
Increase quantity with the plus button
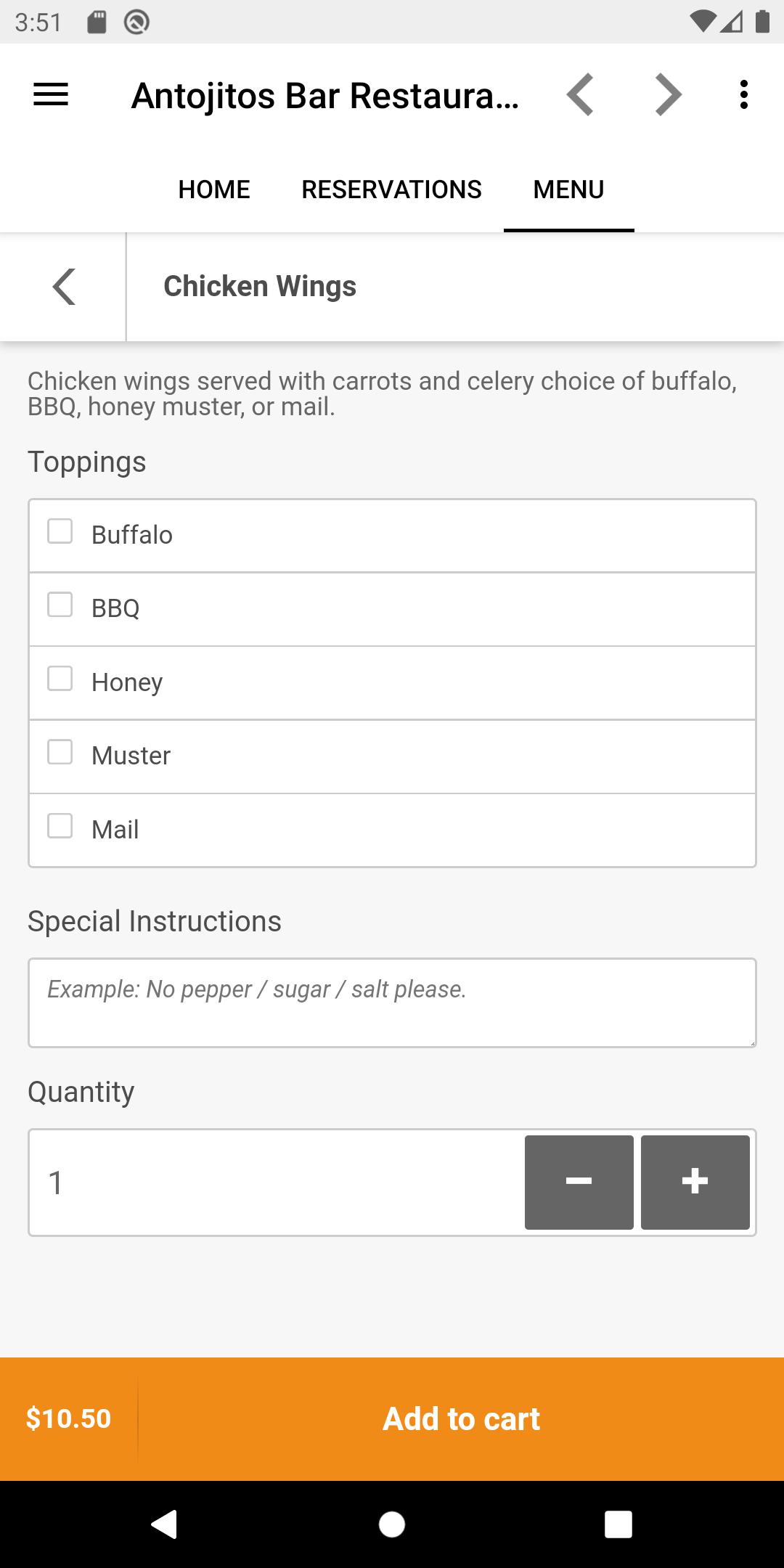[x=695, y=1182]
